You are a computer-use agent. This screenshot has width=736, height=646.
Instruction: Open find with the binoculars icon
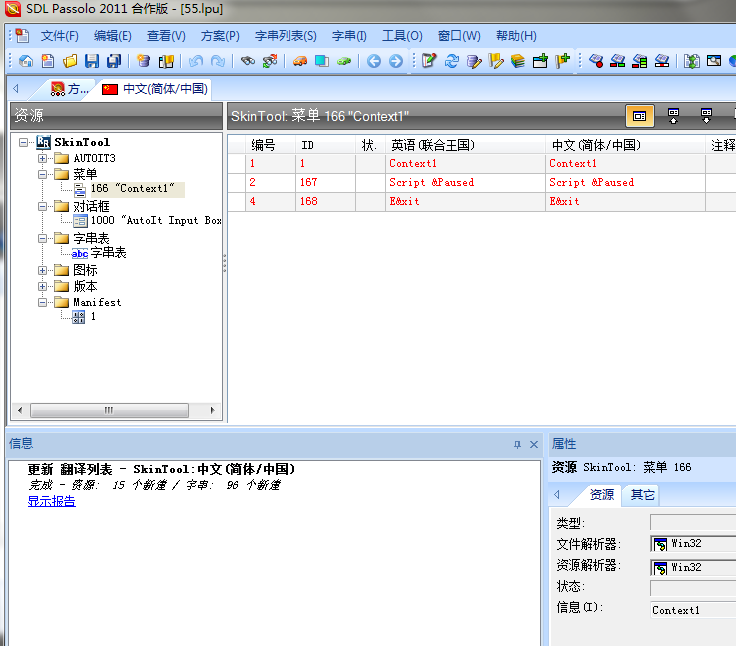(x=247, y=61)
